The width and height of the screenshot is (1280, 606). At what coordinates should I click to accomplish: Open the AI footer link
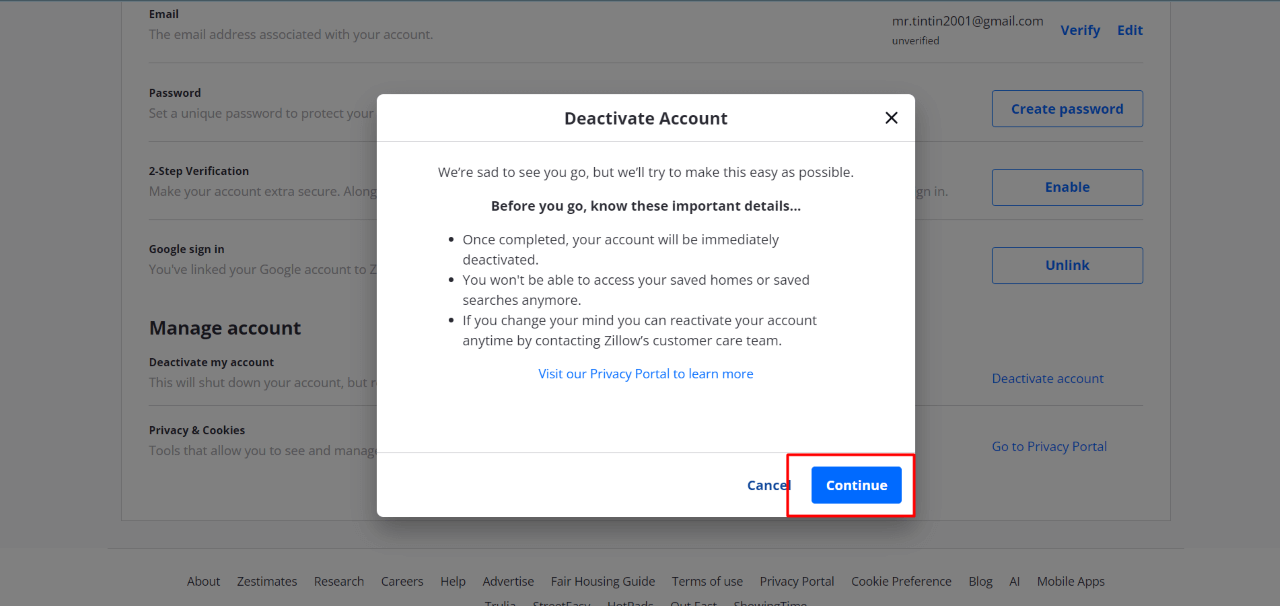pos(1014,581)
